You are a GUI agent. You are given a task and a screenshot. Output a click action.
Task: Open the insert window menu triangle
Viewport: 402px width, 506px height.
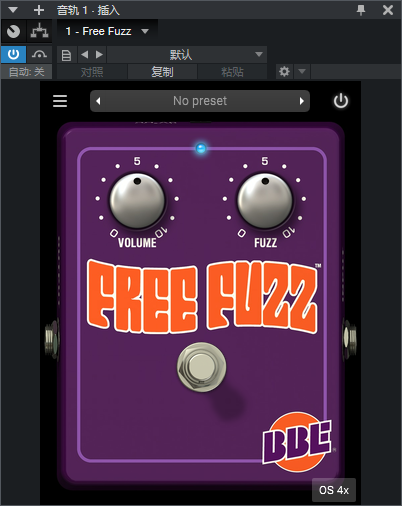coord(13,10)
